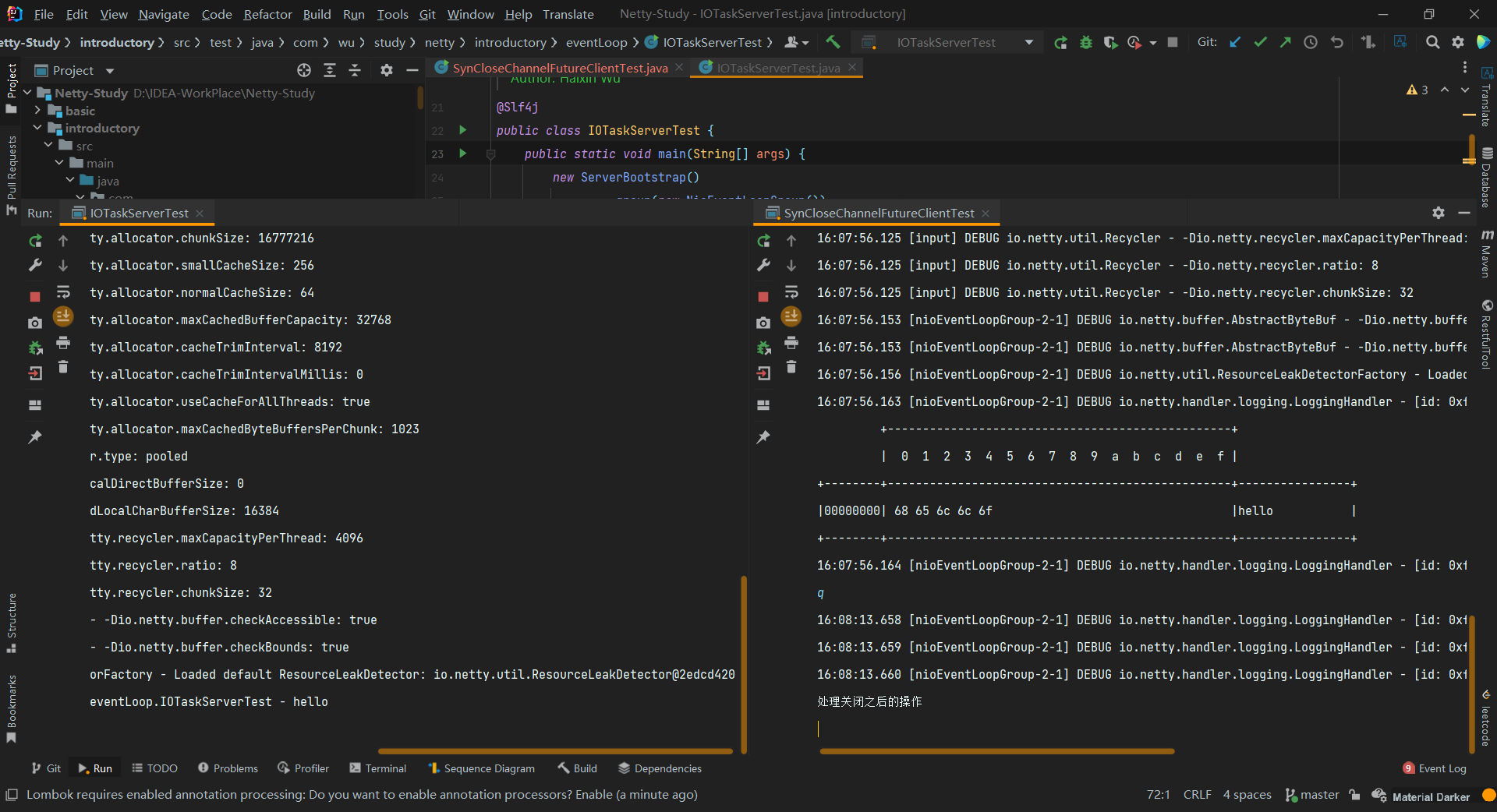Open Event Log
Screen dimensions: 1497x812
click(1435, 768)
